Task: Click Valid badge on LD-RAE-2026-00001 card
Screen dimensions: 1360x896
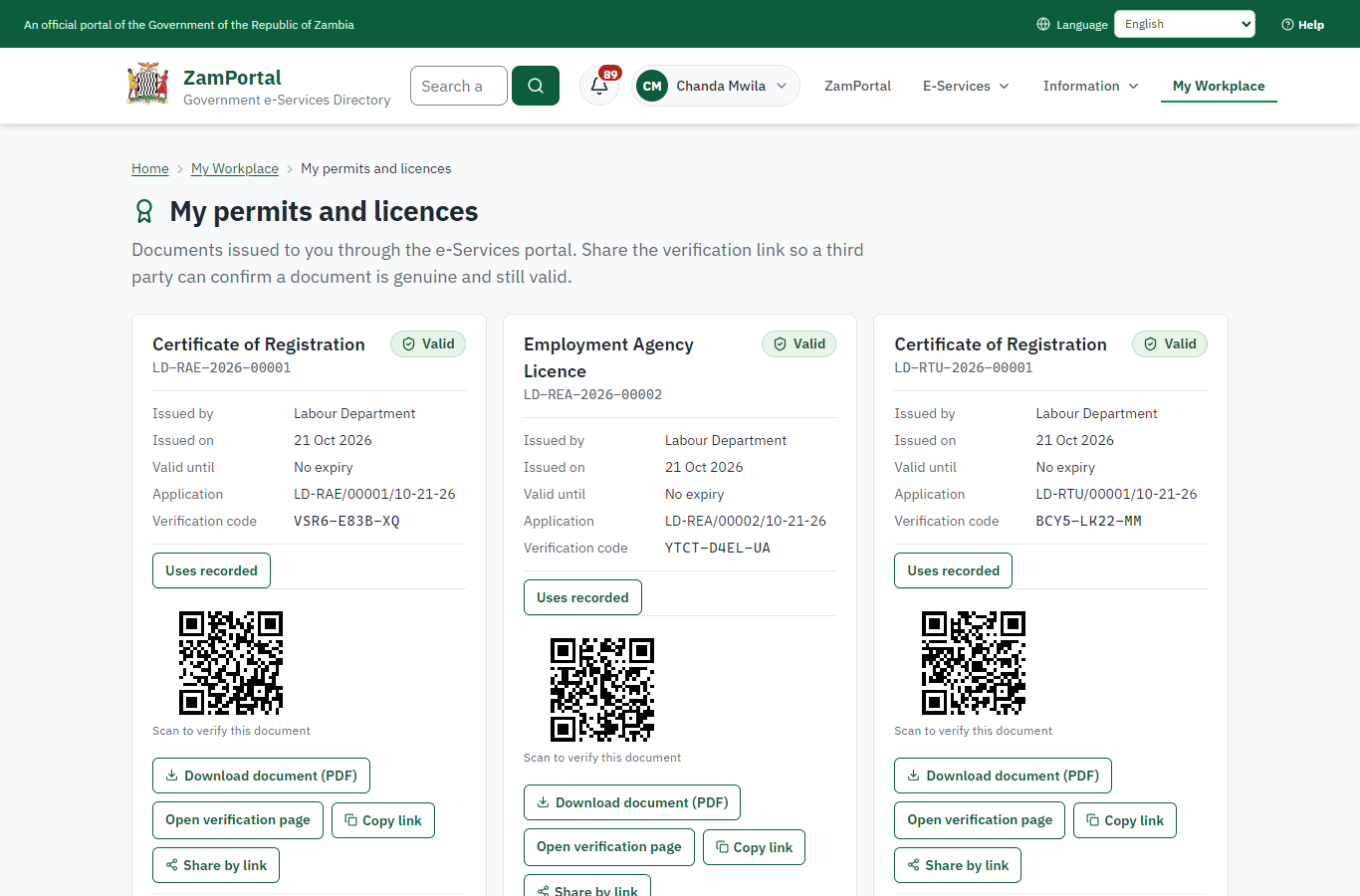Action: (x=428, y=344)
